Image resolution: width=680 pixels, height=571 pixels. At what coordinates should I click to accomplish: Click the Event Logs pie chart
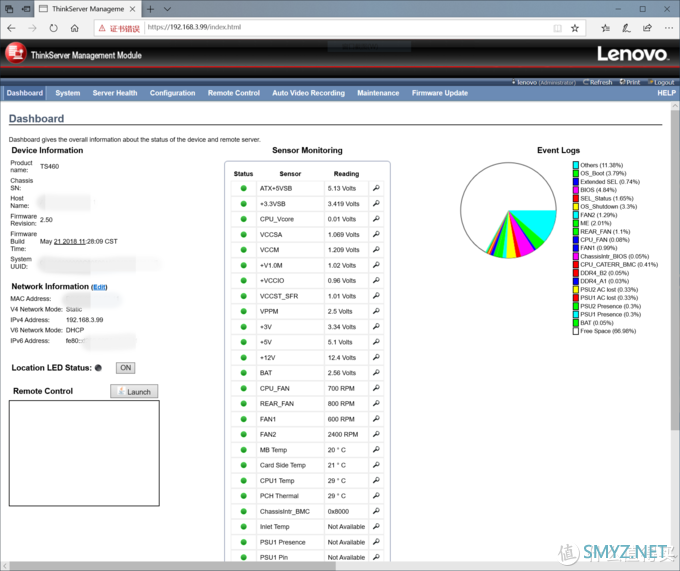(x=508, y=210)
